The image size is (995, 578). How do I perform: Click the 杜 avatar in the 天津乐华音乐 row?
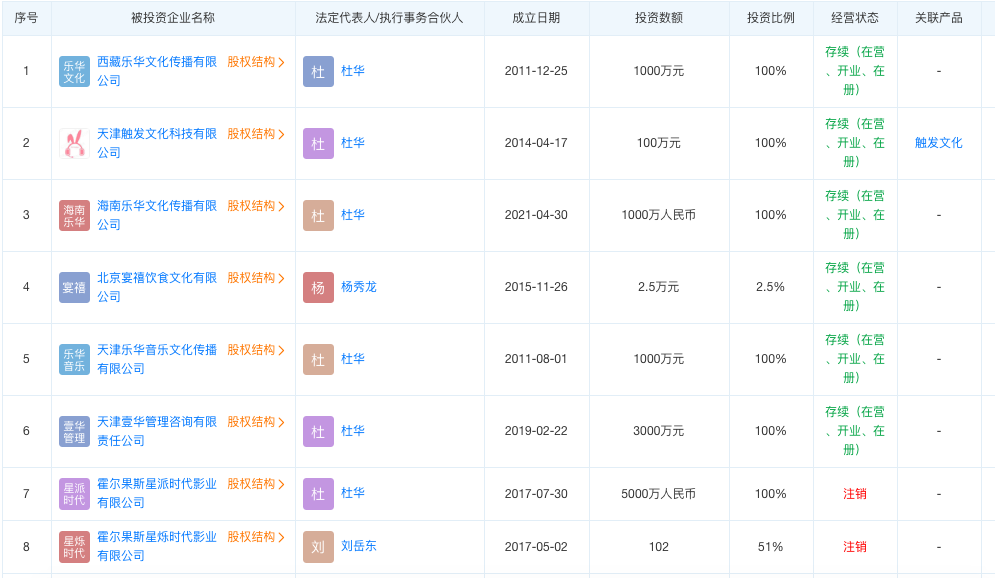(319, 360)
